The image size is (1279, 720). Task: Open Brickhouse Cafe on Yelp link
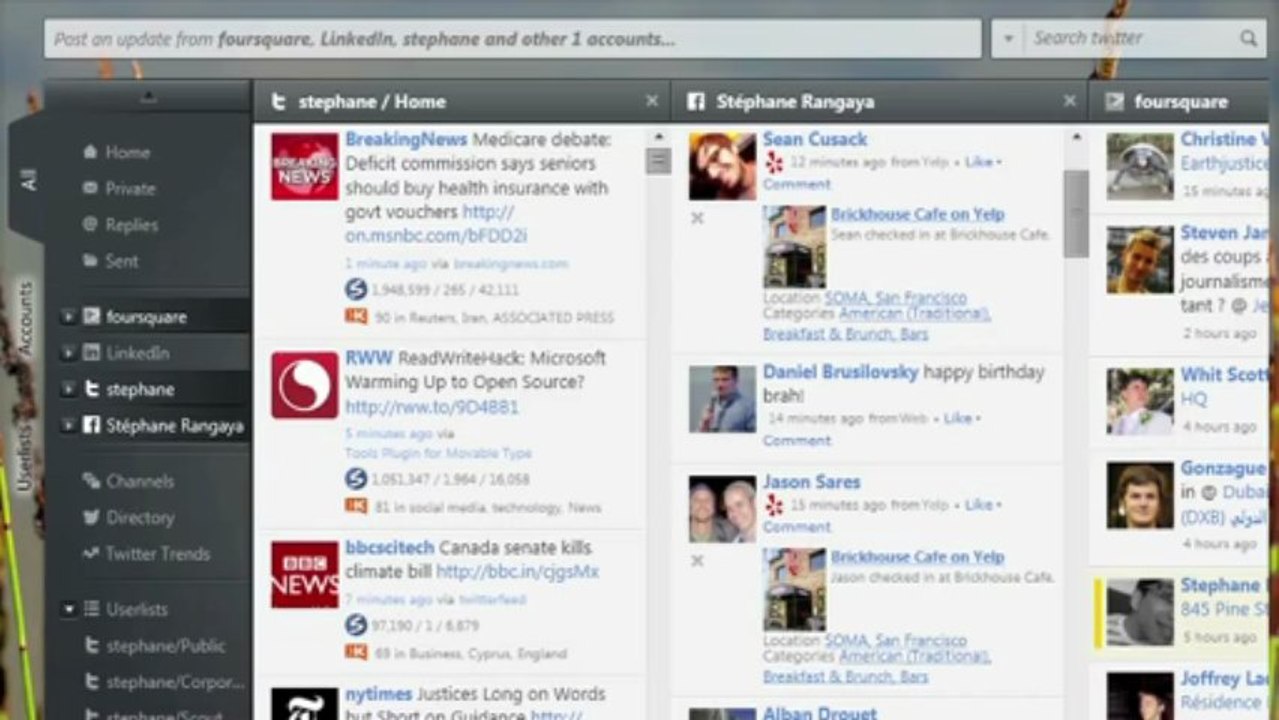tap(917, 214)
